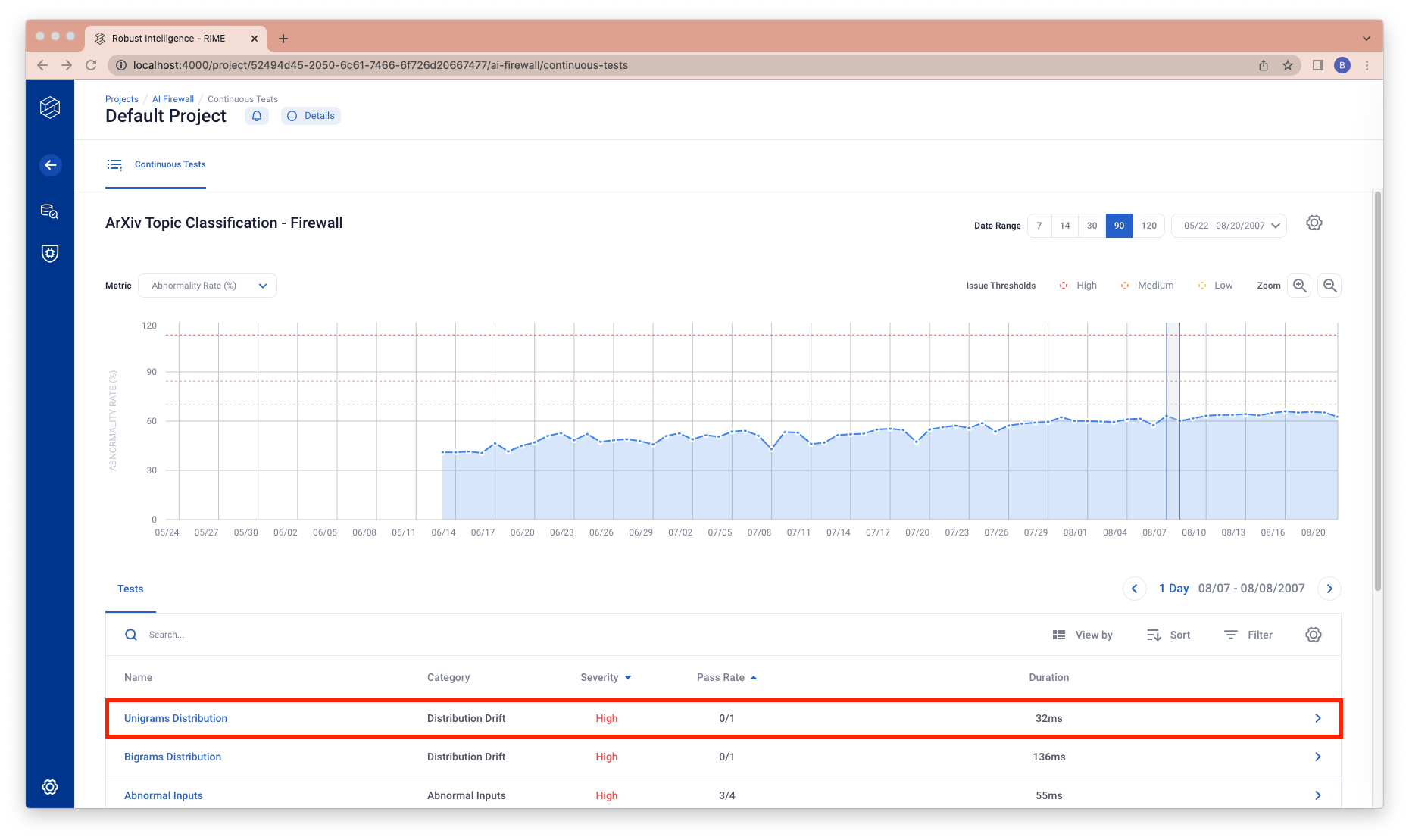The height and width of the screenshot is (840, 1409).
Task: Open a new browser tab
Action: point(283,39)
